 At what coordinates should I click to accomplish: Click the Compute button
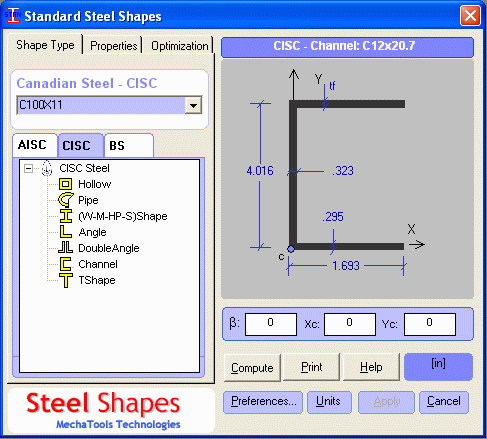coord(252,368)
